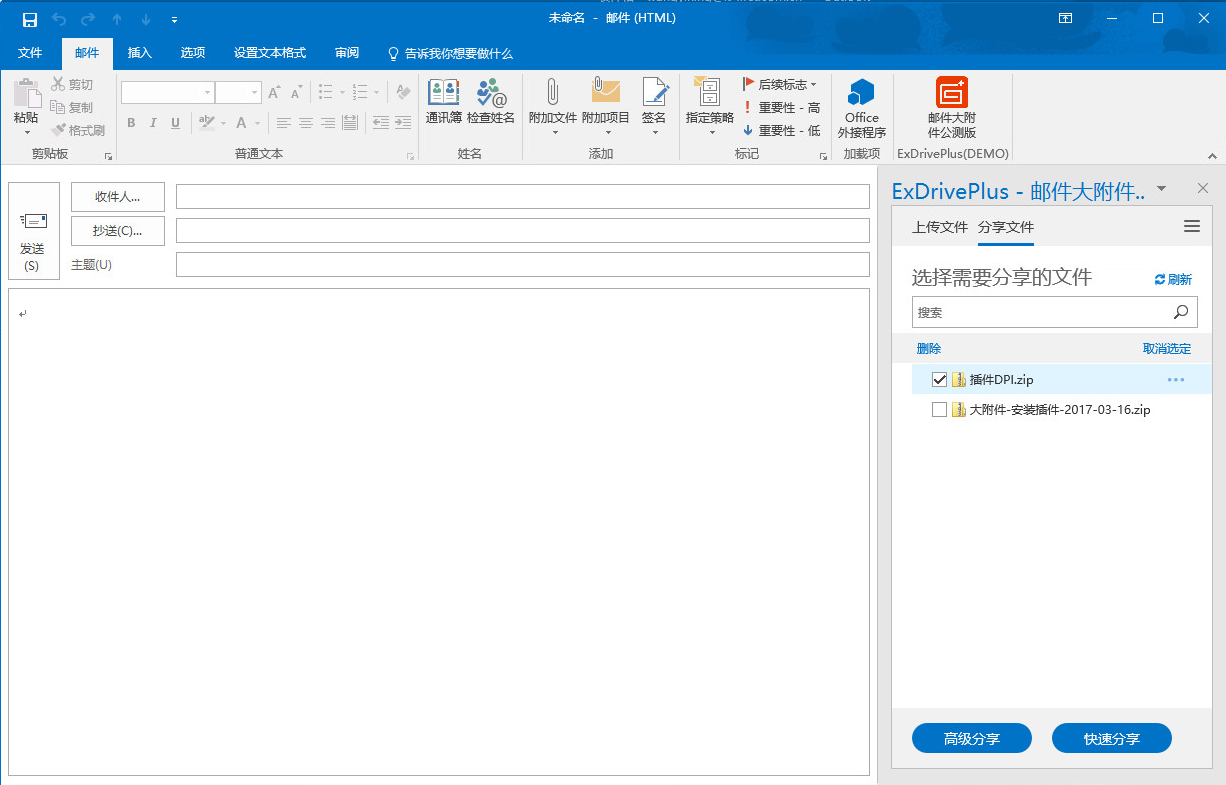Click Deselect (取消选定) link
This screenshot has width=1226, height=785.
(x=1167, y=349)
